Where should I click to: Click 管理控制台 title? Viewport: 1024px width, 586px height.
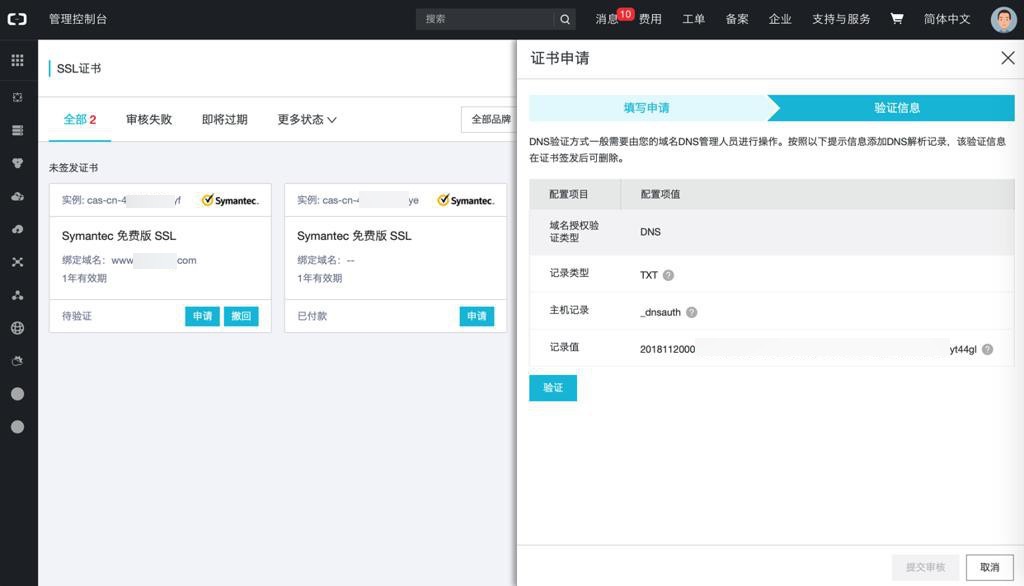pyautogui.click(x=78, y=19)
